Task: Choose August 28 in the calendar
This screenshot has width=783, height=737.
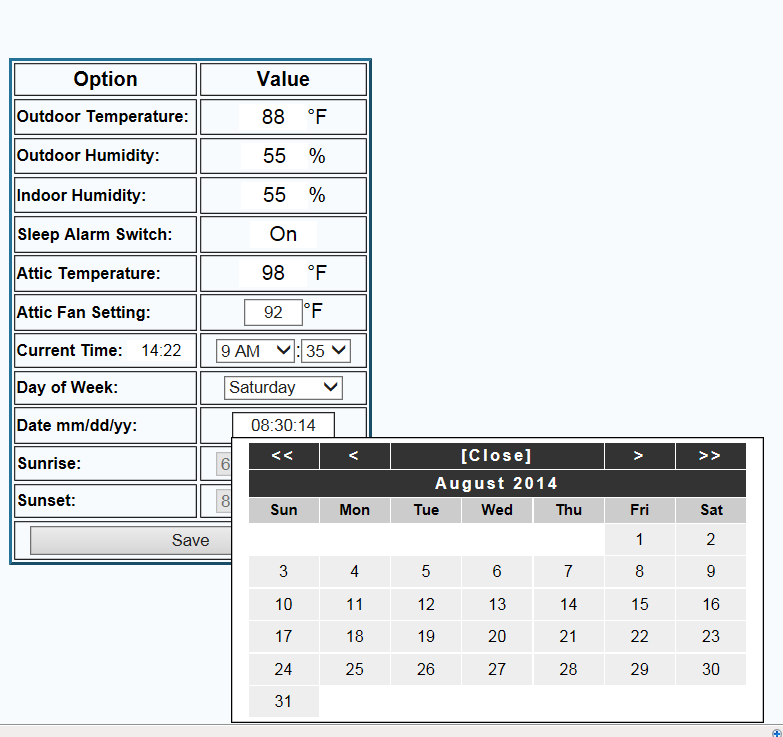Action: click(x=568, y=669)
